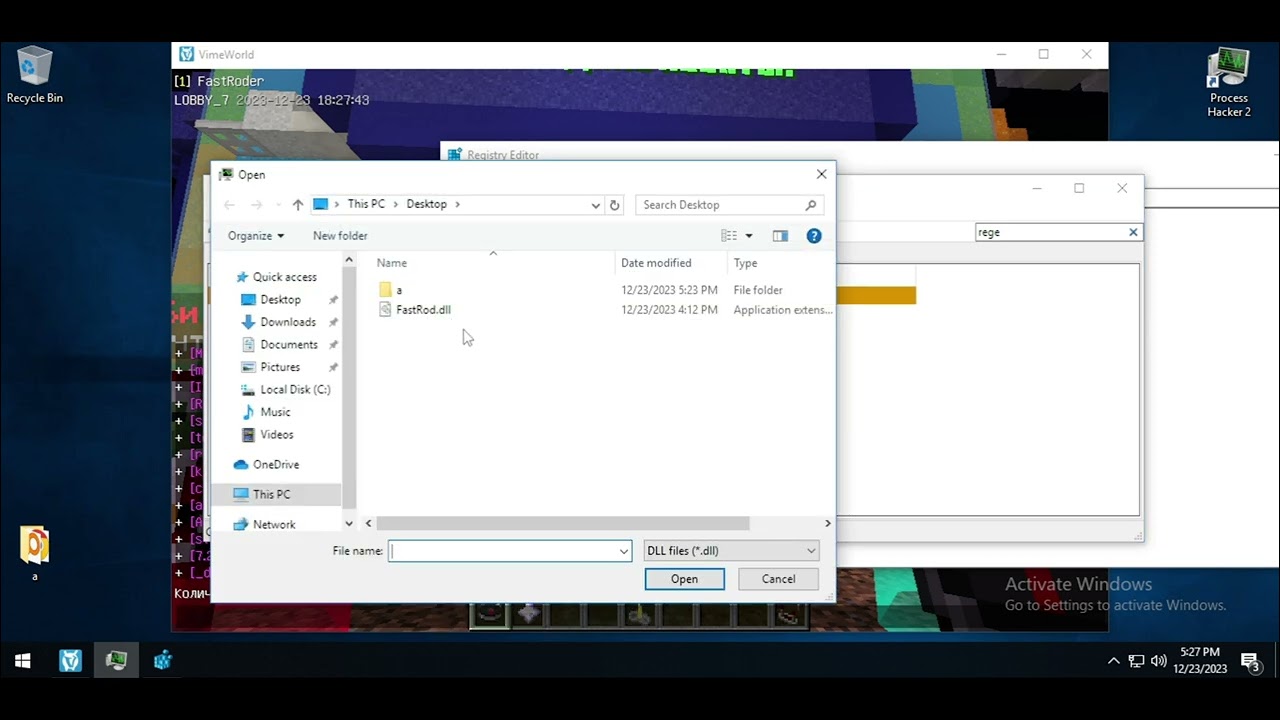Click the orange highlighted bar in background window
Image resolution: width=1280 pixels, height=720 pixels.
[876, 296]
